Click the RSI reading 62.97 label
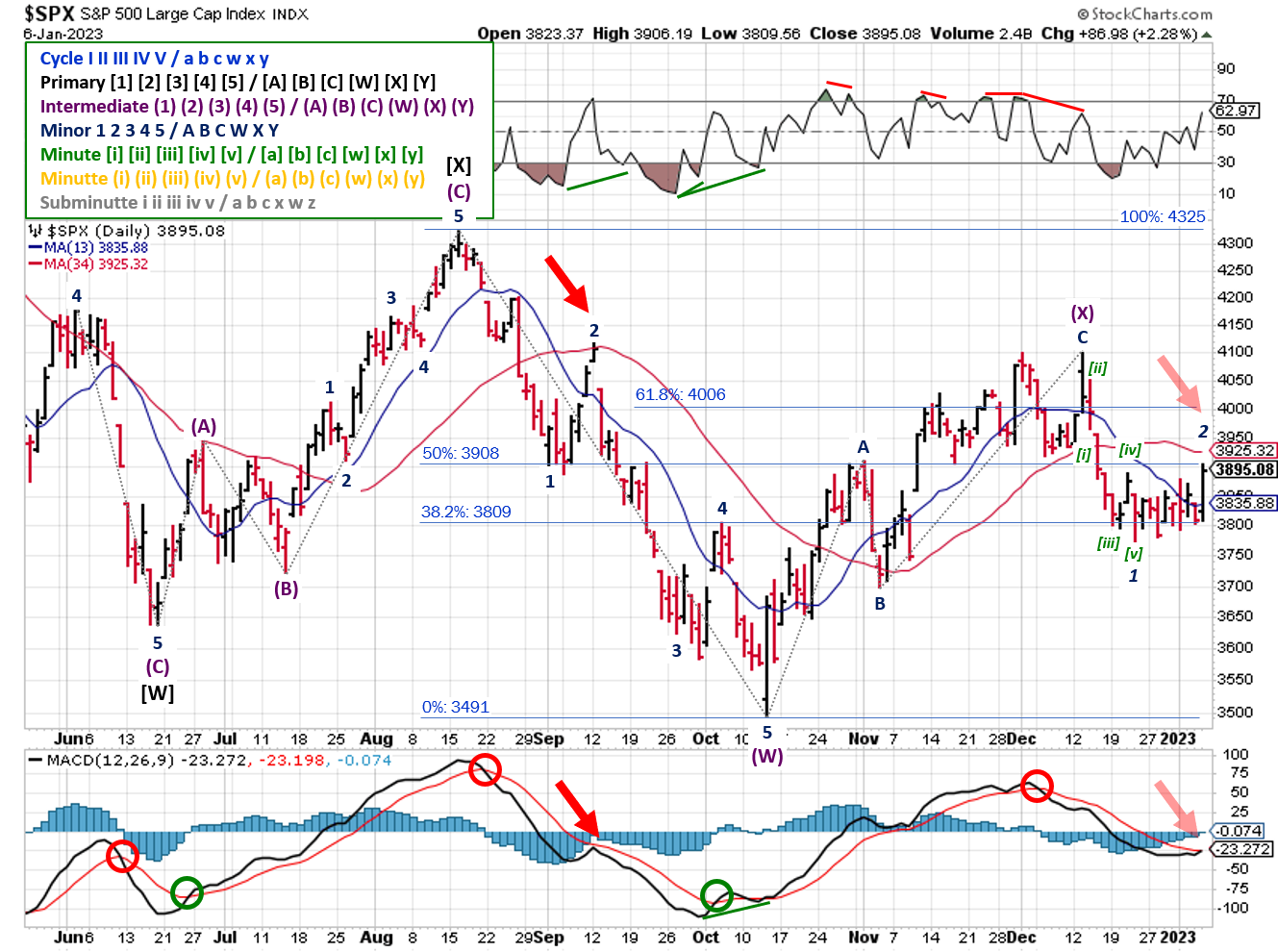Viewport: 1278px width, 952px height. [x=1236, y=111]
